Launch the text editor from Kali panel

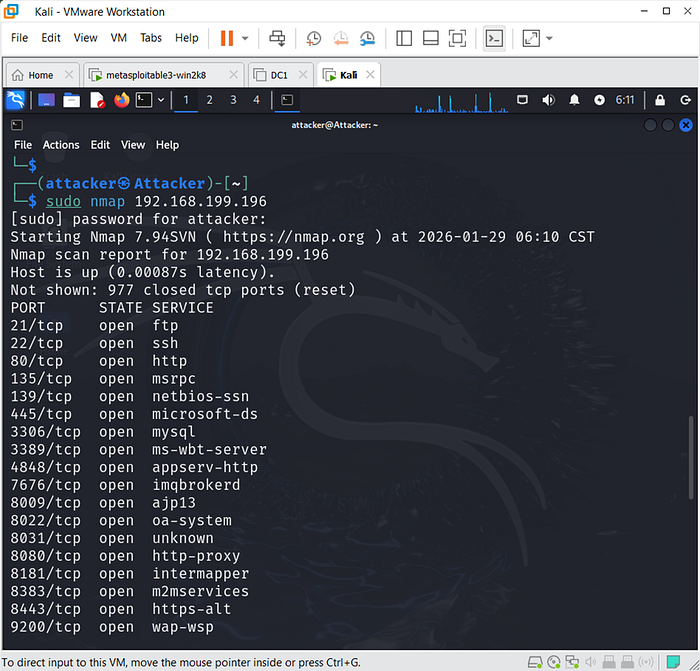[97, 100]
